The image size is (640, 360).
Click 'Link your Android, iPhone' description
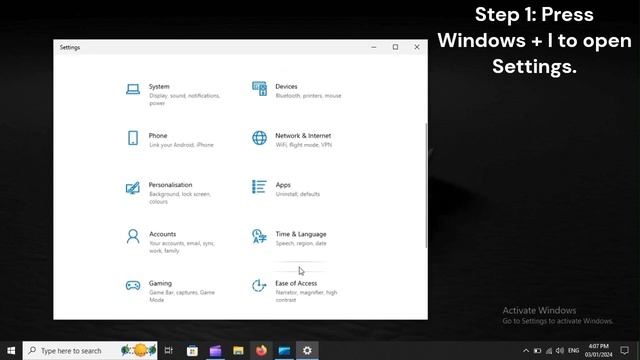(181, 145)
